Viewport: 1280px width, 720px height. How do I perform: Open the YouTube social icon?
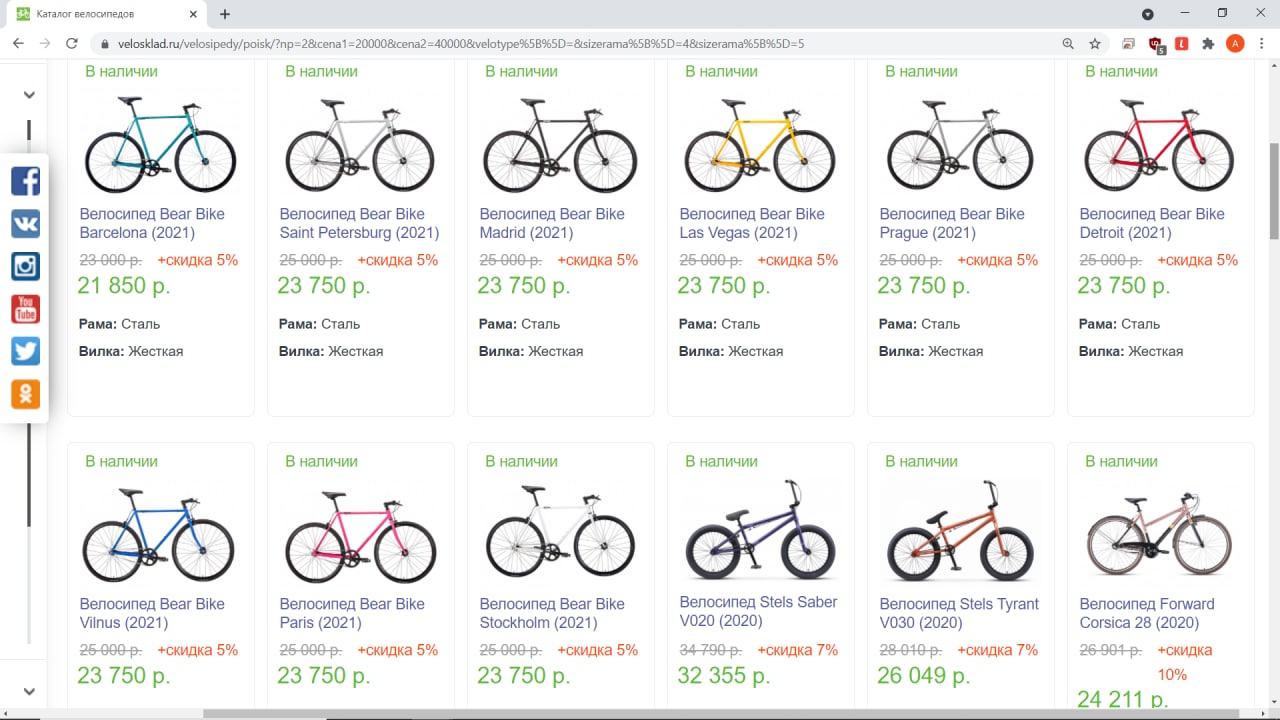(25, 309)
